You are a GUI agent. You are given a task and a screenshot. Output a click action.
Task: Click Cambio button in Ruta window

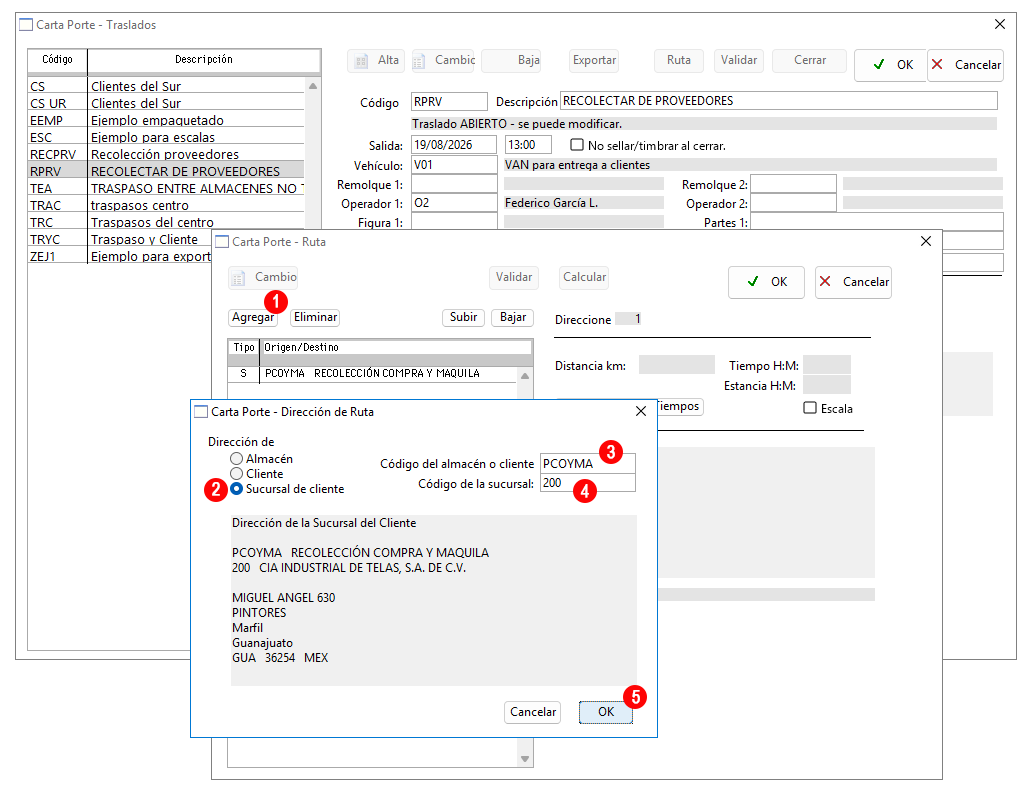coord(263,278)
